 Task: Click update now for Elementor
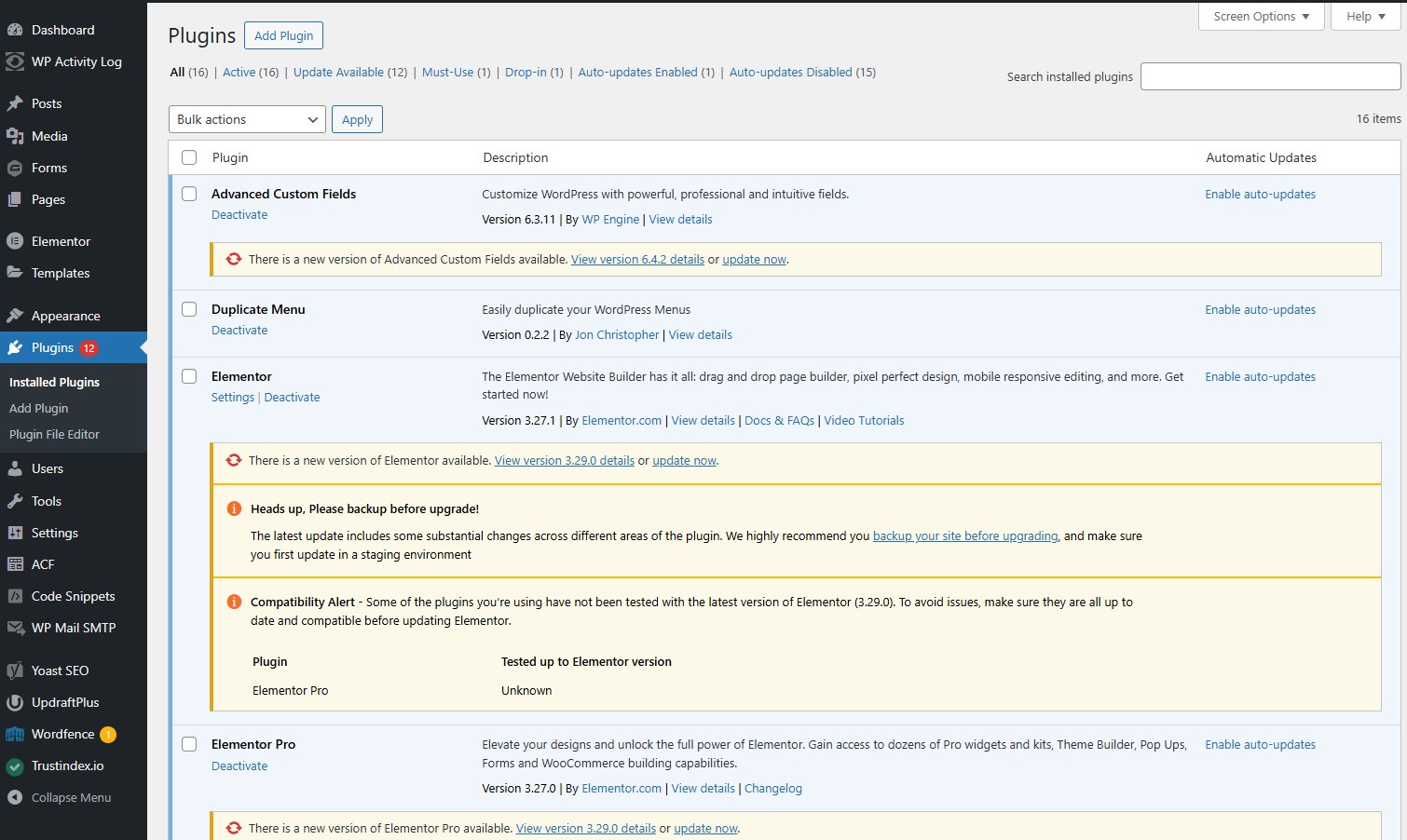coord(684,460)
